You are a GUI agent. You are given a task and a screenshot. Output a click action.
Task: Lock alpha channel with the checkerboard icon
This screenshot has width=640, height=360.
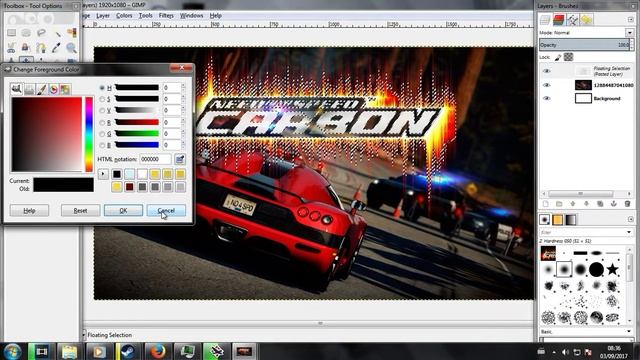568,57
